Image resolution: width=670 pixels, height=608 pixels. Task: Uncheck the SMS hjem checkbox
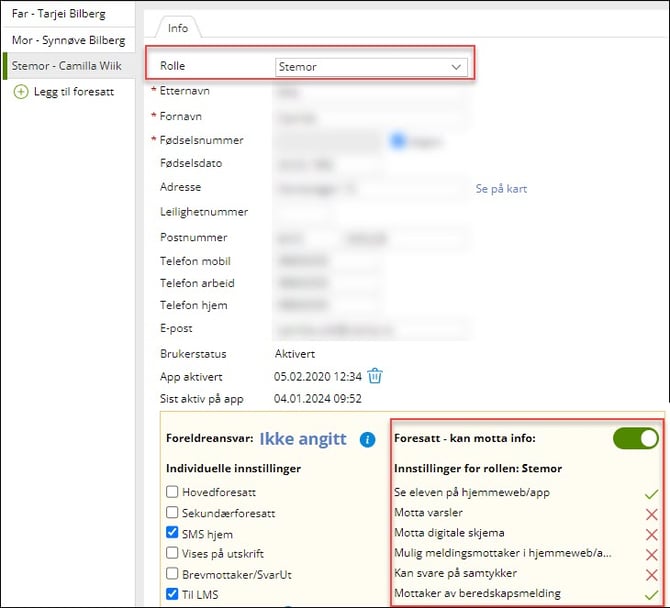tap(173, 533)
